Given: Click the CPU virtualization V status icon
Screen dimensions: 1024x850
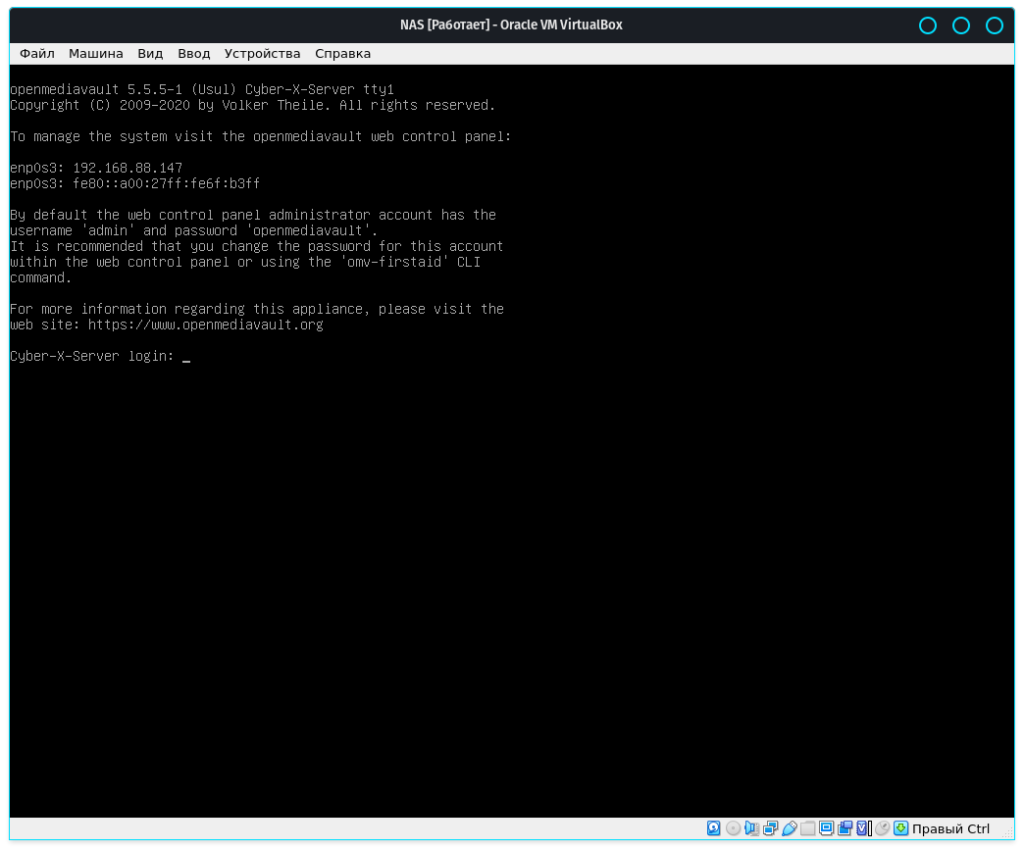Looking at the screenshot, I should tap(863, 828).
